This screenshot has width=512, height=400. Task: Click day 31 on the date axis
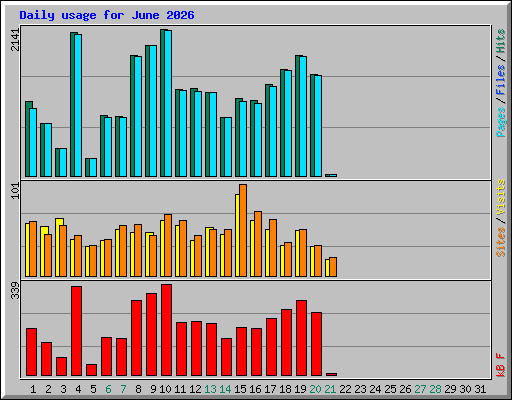[x=480, y=389]
